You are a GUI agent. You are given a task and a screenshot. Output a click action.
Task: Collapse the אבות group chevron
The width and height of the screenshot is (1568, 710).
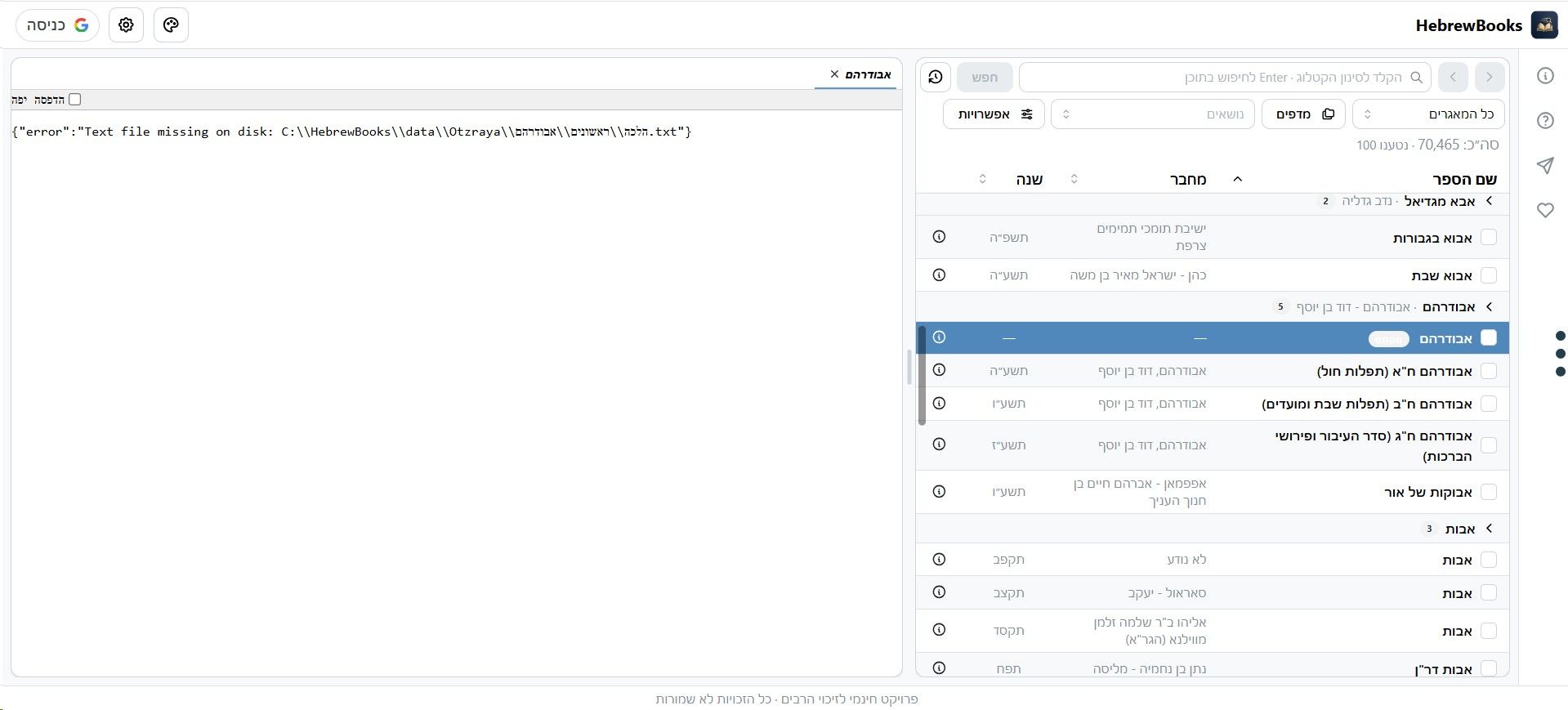point(1489,529)
